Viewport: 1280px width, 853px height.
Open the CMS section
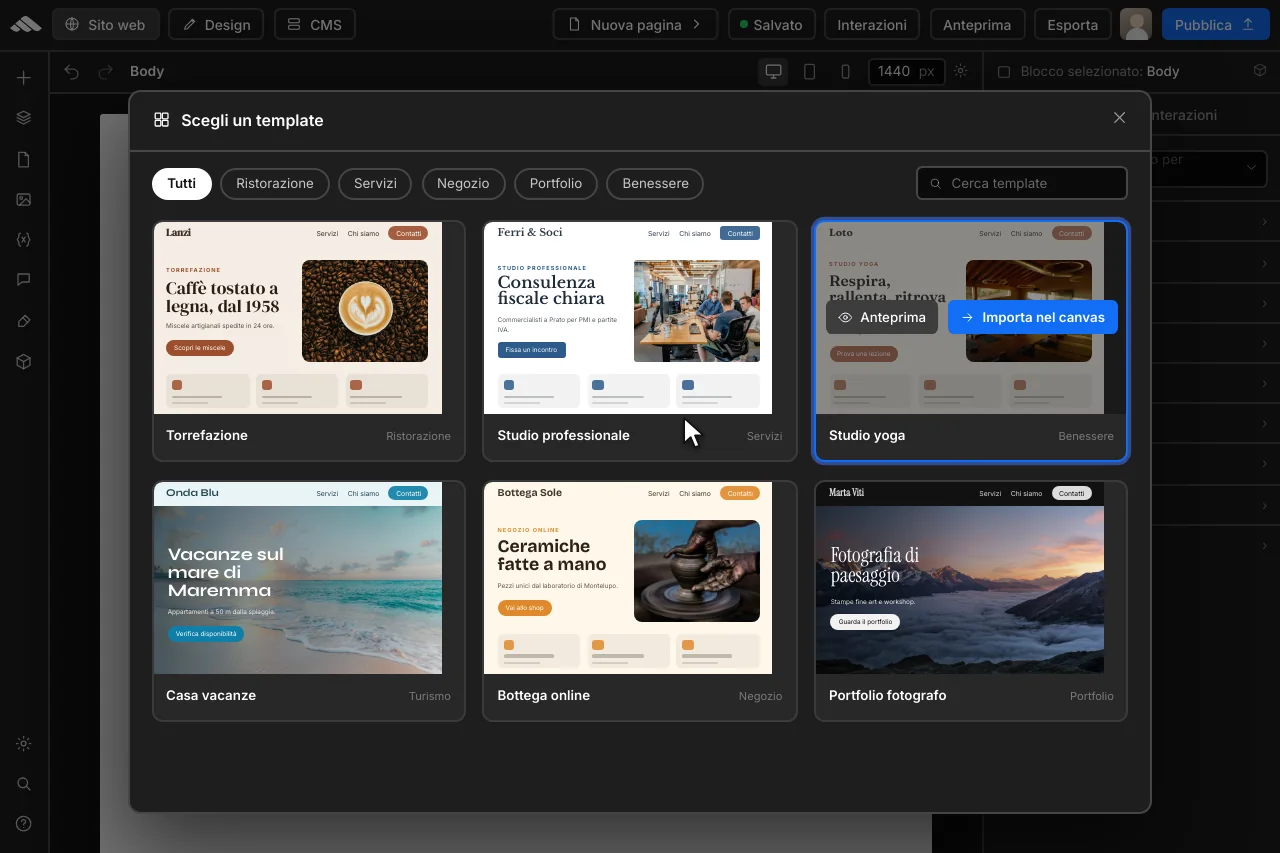pyautogui.click(x=314, y=25)
